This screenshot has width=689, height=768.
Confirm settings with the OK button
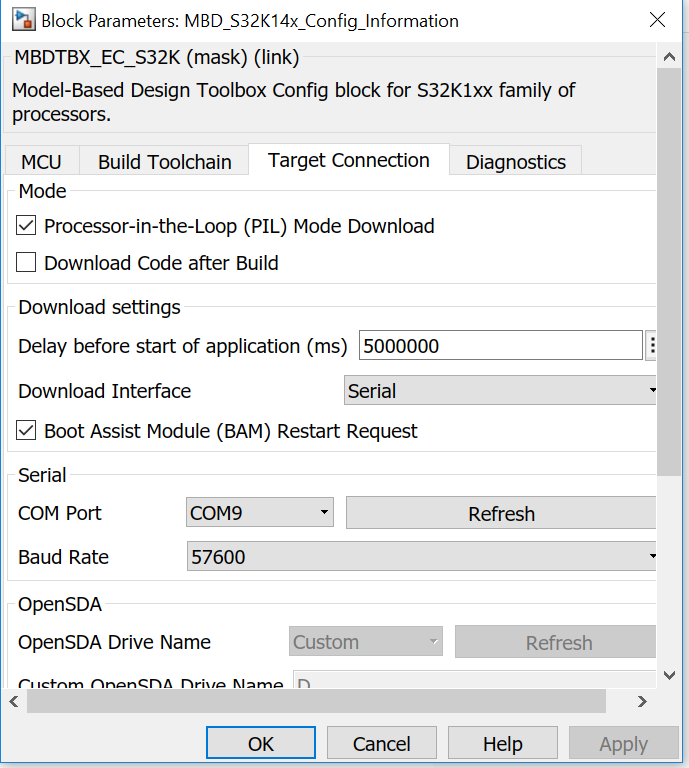261,744
